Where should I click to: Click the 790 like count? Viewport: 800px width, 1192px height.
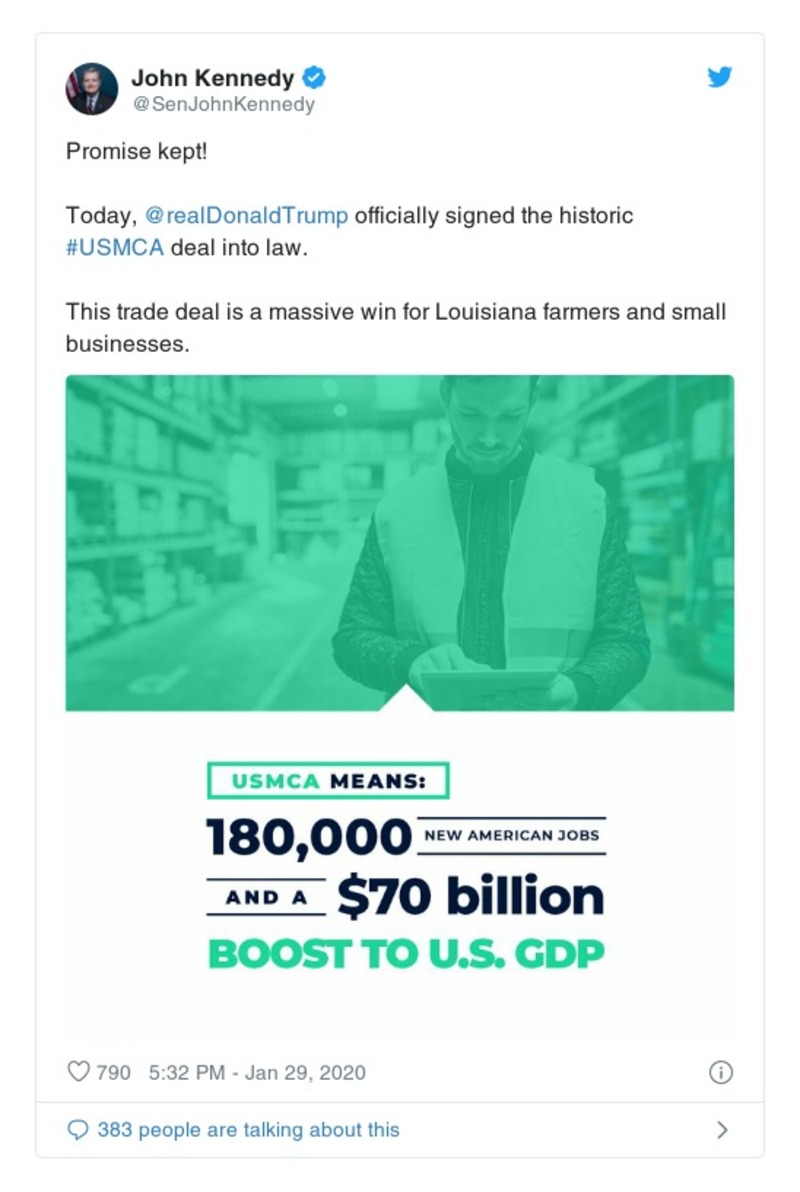click(112, 1071)
